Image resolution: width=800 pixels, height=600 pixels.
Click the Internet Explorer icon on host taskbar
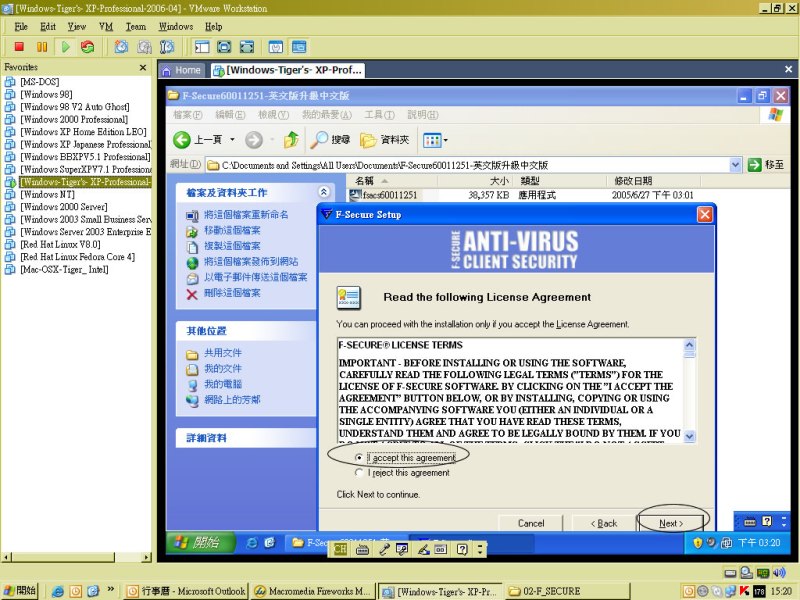pyautogui.click(x=58, y=591)
